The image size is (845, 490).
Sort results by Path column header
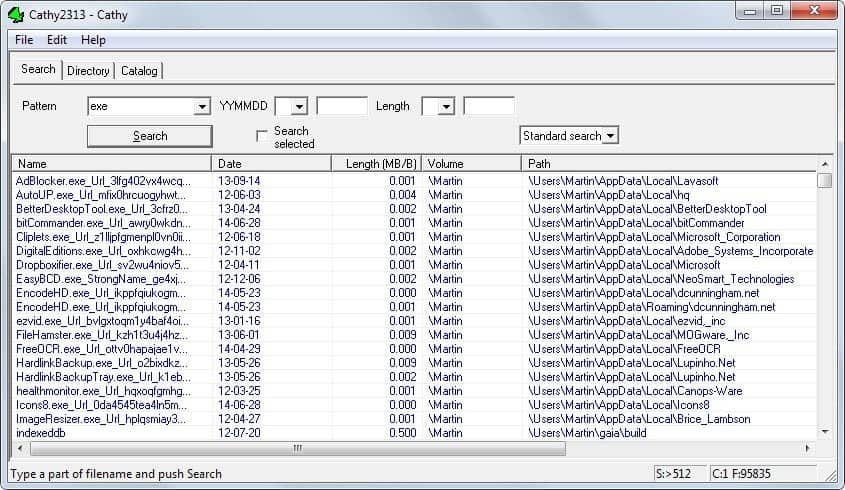(668, 164)
